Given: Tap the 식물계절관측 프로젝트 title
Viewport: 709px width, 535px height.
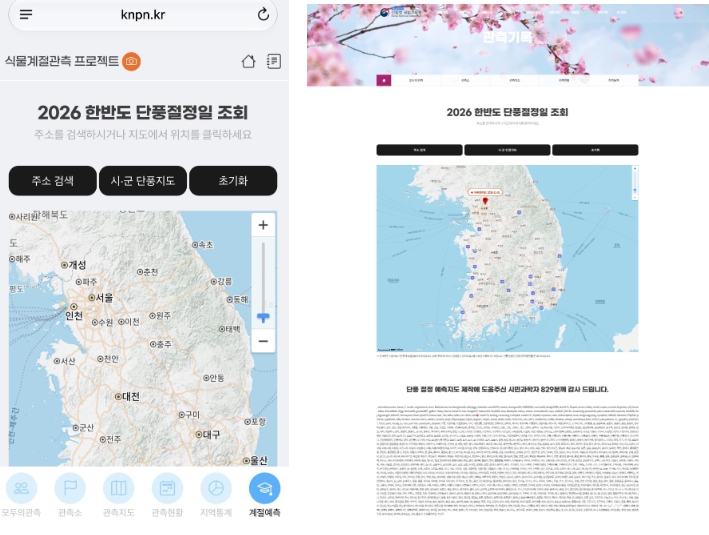Looking at the screenshot, I should (x=62, y=61).
